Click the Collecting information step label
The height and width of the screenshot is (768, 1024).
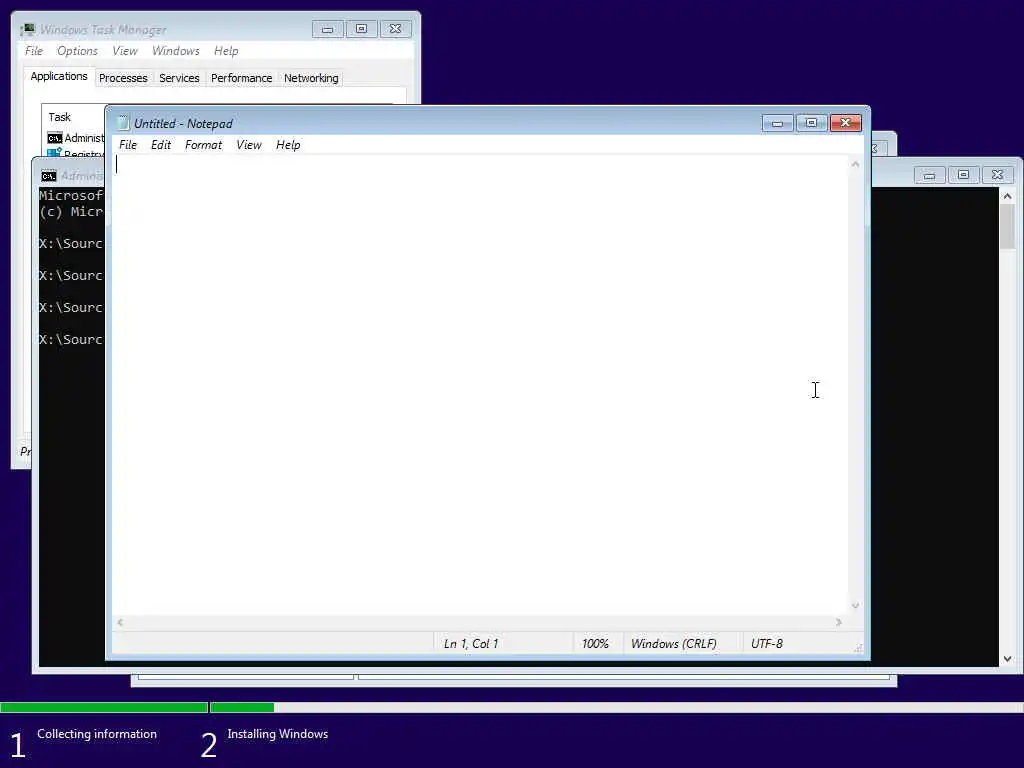[x=97, y=734]
